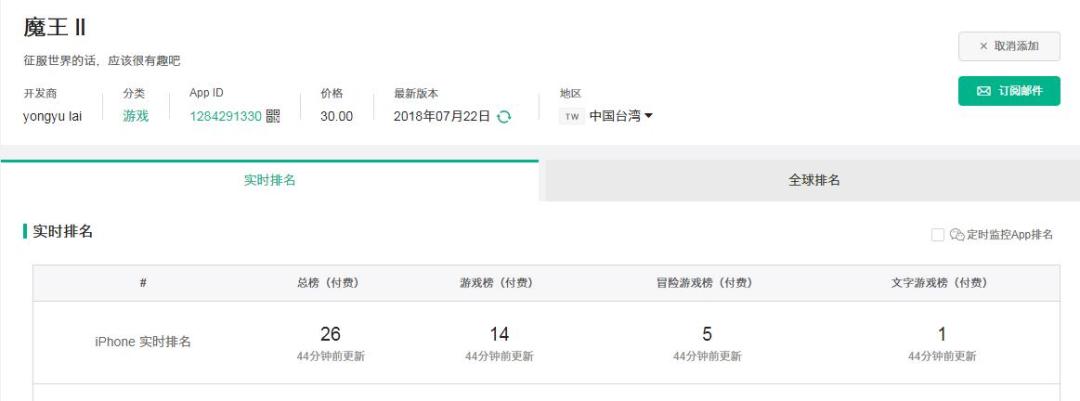Click the 游戏榜（付费） column header

[496, 283]
